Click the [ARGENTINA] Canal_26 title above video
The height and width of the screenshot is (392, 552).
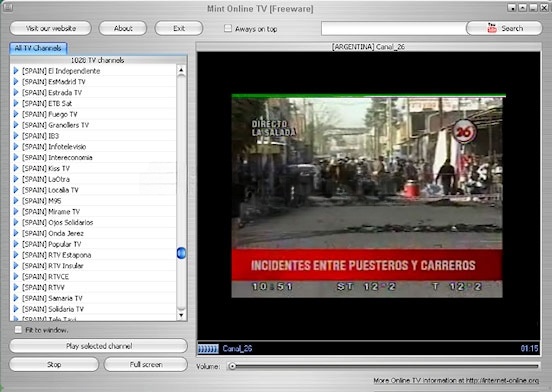click(368, 46)
